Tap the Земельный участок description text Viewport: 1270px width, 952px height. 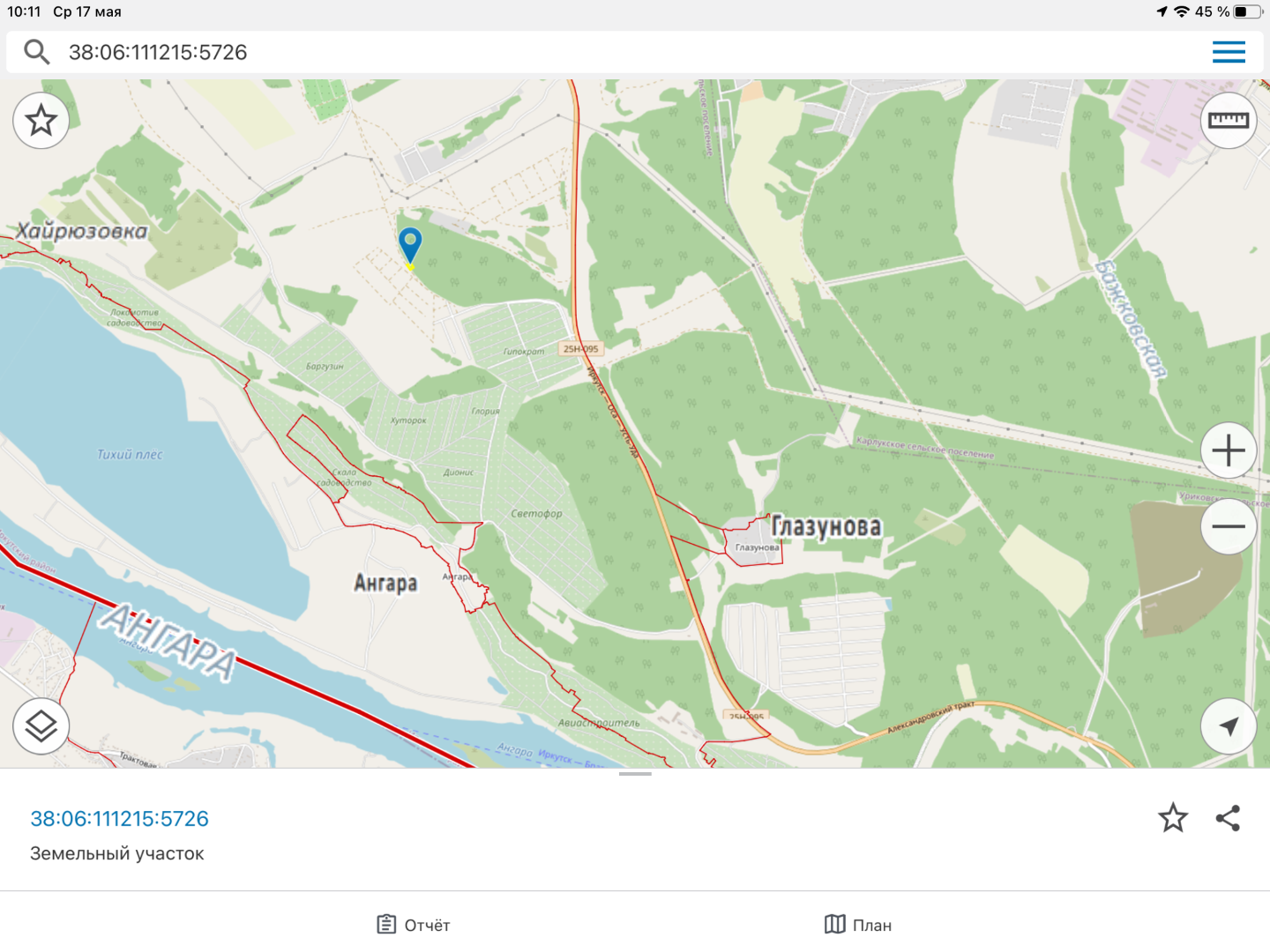click(x=117, y=853)
